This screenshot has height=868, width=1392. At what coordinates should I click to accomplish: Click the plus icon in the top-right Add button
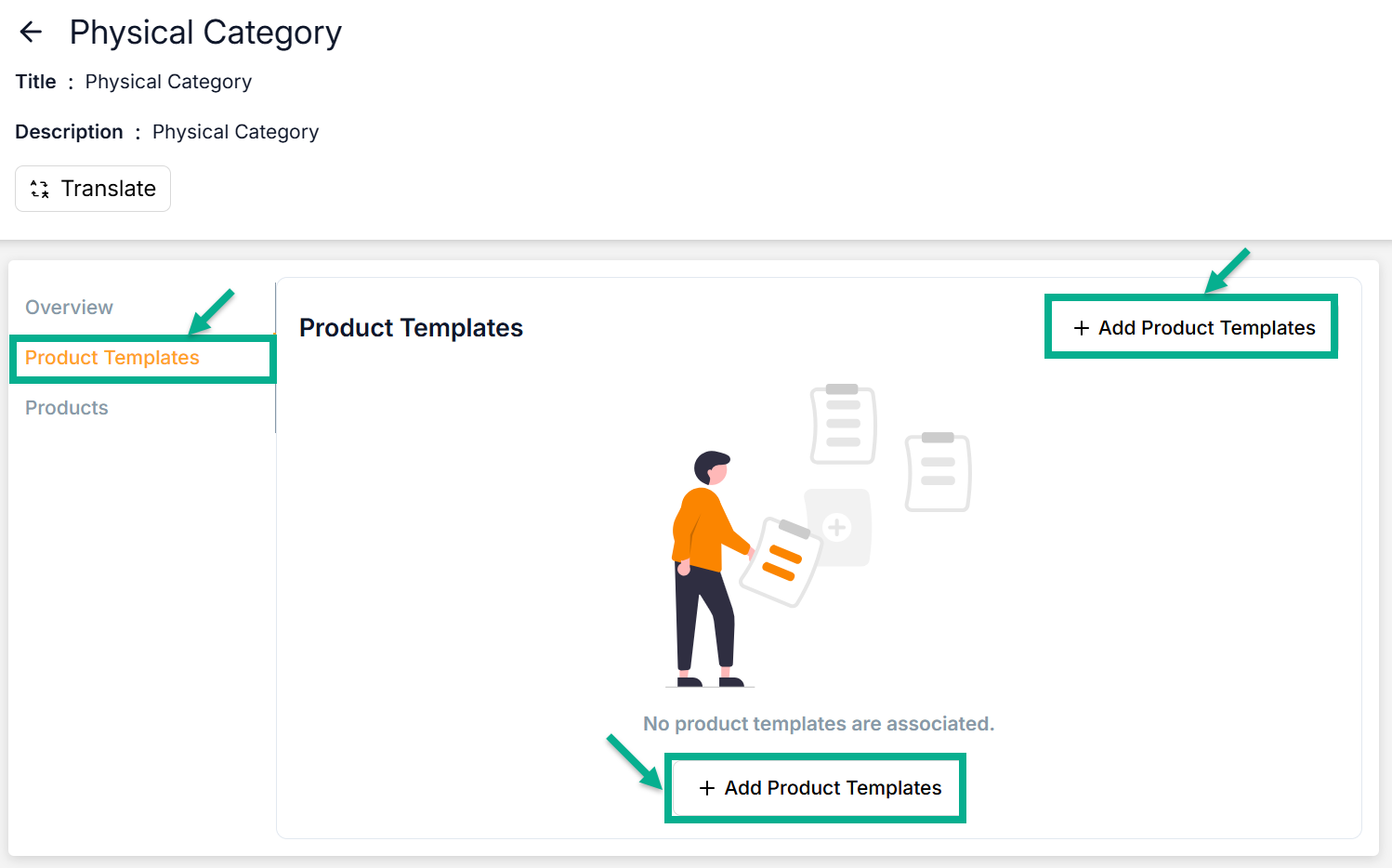pyautogui.click(x=1081, y=328)
